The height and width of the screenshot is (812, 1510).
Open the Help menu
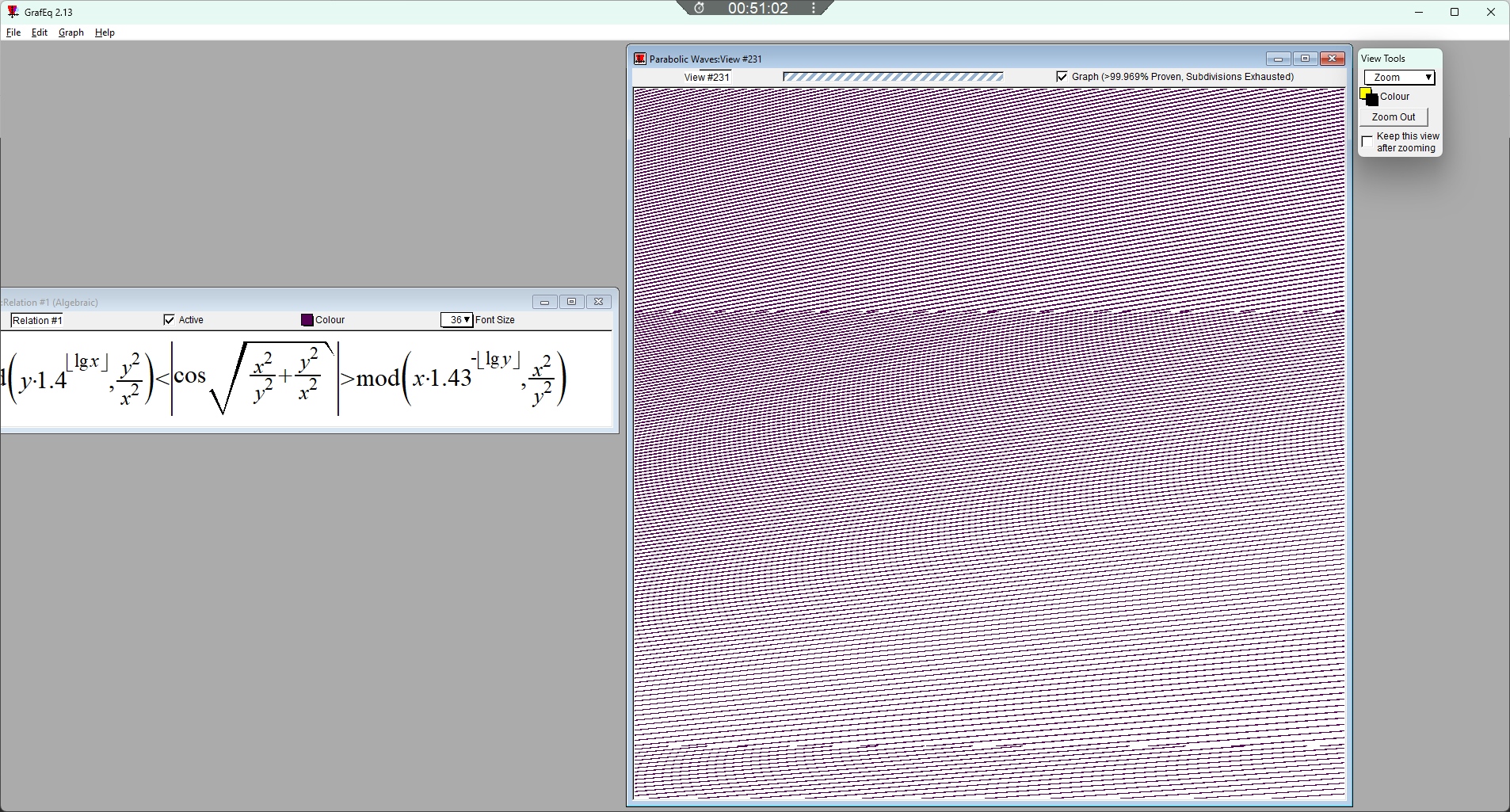[x=105, y=32]
